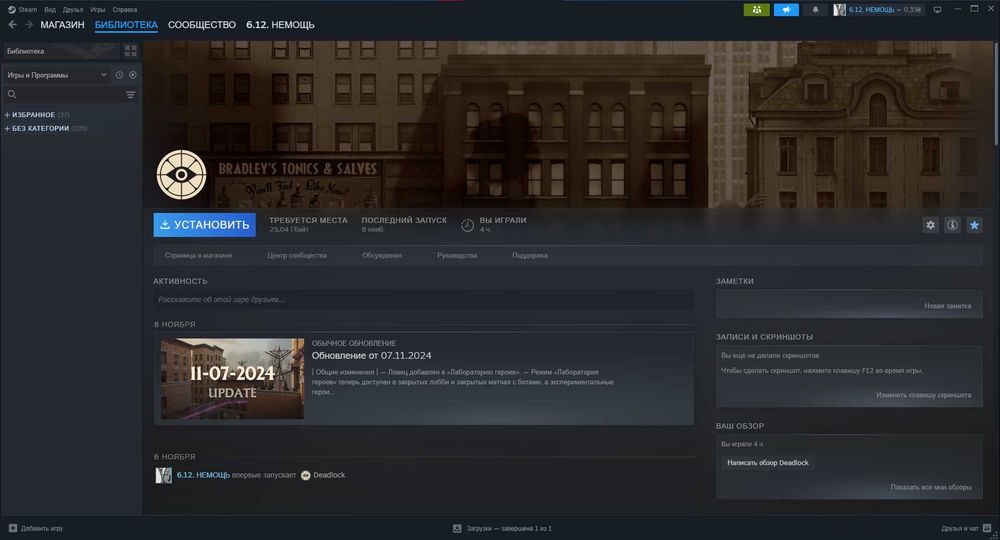Open downloads manager icon in status bar

point(457,528)
